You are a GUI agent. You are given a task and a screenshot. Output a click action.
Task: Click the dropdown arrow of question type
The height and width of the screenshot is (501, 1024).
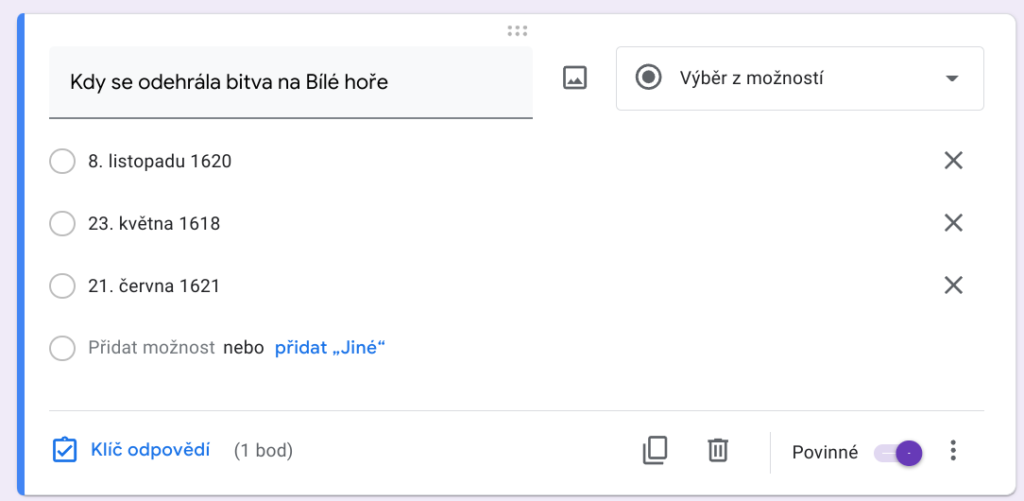[951, 78]
